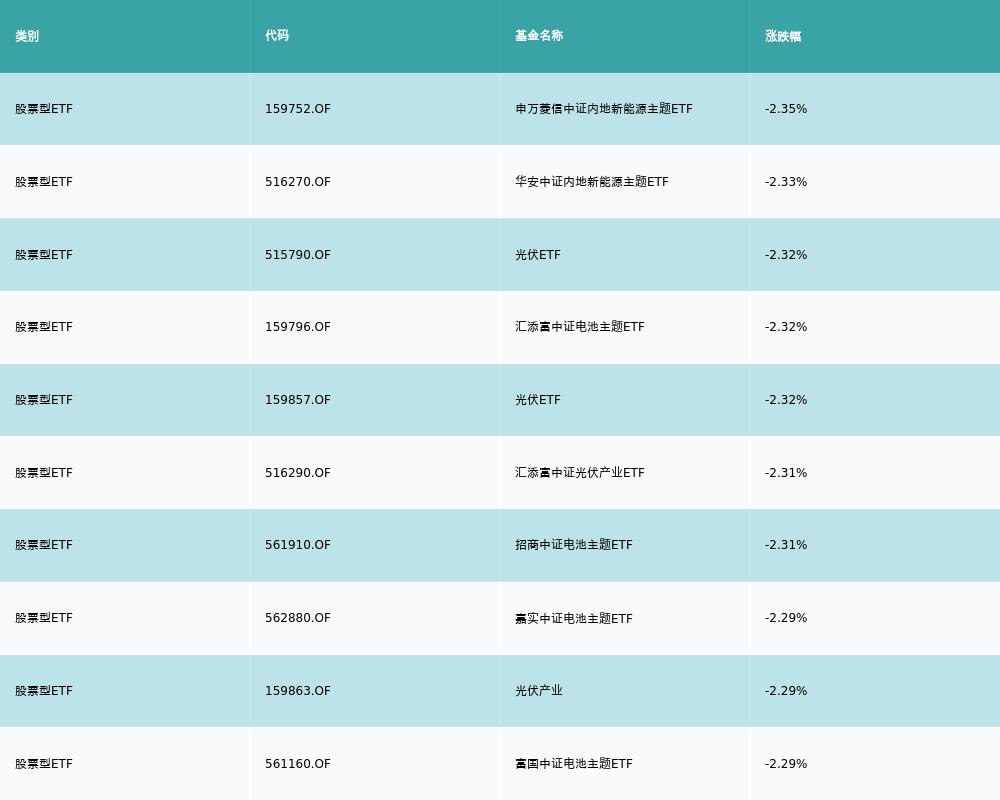Image resolution: width=1000 pixels, height=800 pixels.
Task: Open 华安中证内地新能源主题ETF fund name
Action: tap(592, 182)
